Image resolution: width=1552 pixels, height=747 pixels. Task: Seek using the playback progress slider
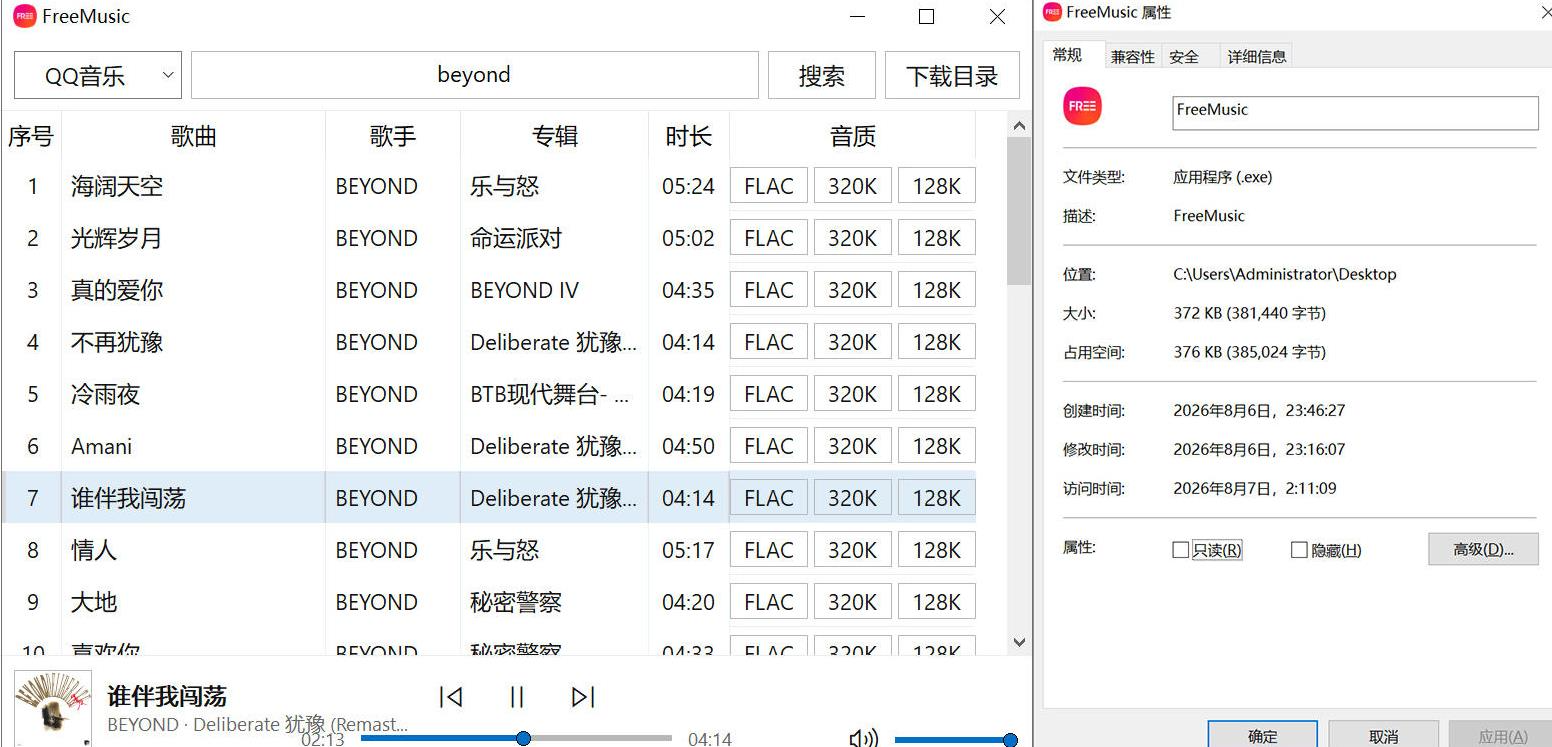[x=516, y=739]
